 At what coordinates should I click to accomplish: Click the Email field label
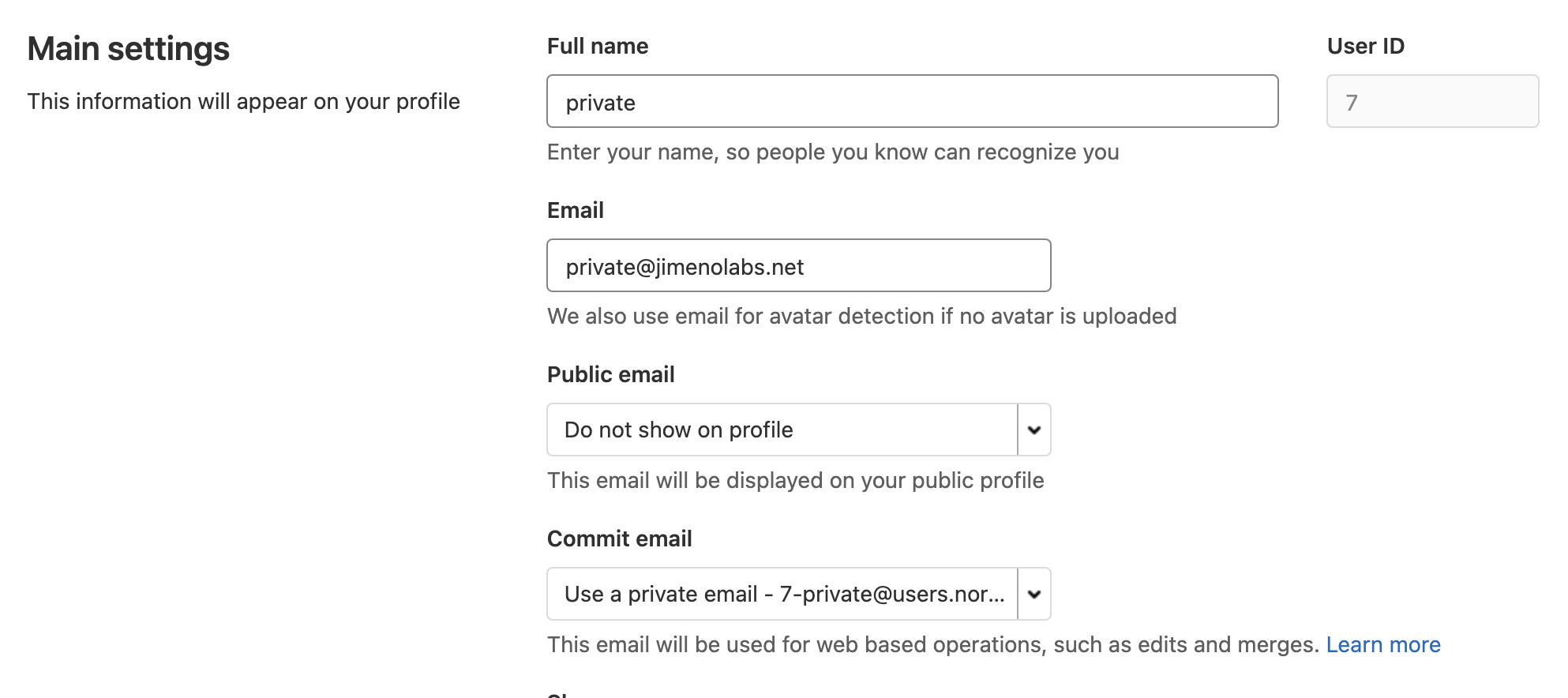(x=576, y=211)
